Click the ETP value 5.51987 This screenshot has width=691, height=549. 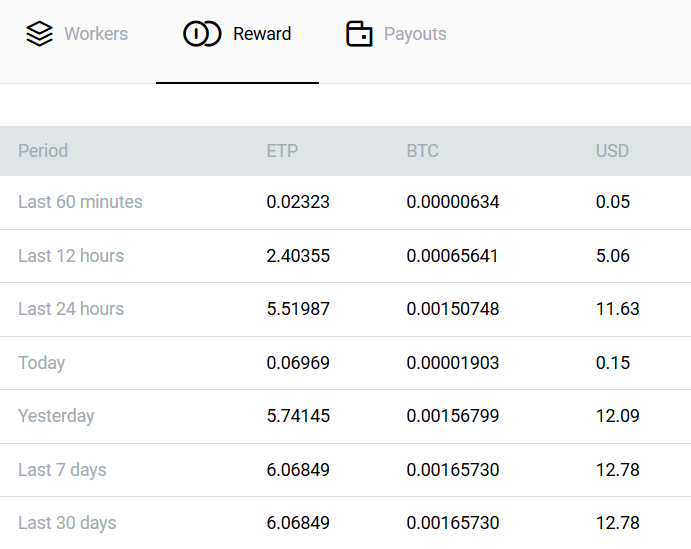[298, 309]
